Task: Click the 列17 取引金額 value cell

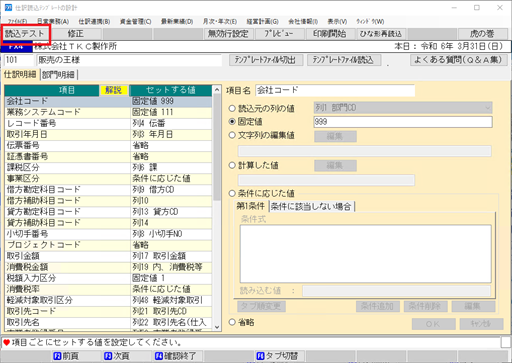Action: [171, 256]
